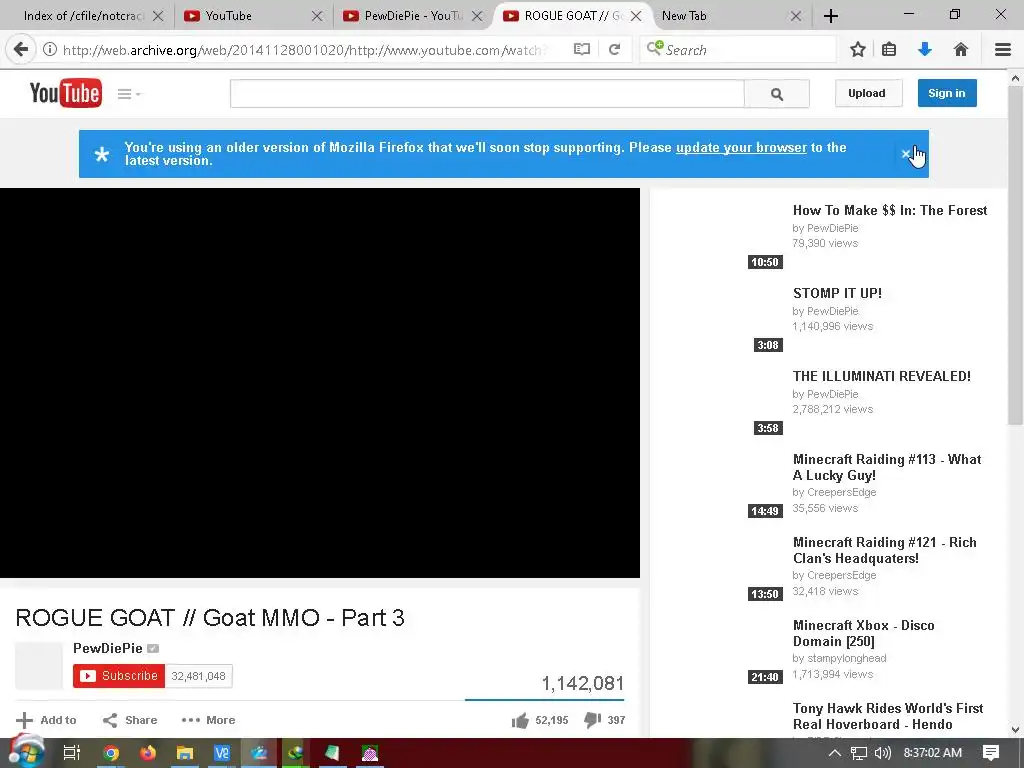Open the PewDiePie channel name link
This screenshot has width=1024, height=768.
pos(108,648)
